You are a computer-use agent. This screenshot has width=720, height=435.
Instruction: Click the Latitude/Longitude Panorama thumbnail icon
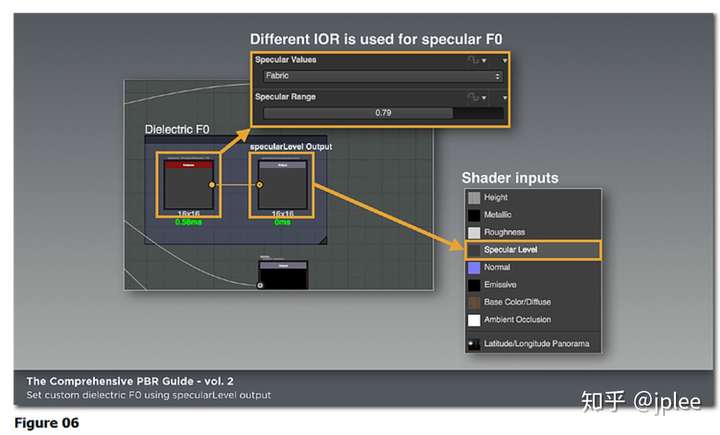(x=474, y=344)
